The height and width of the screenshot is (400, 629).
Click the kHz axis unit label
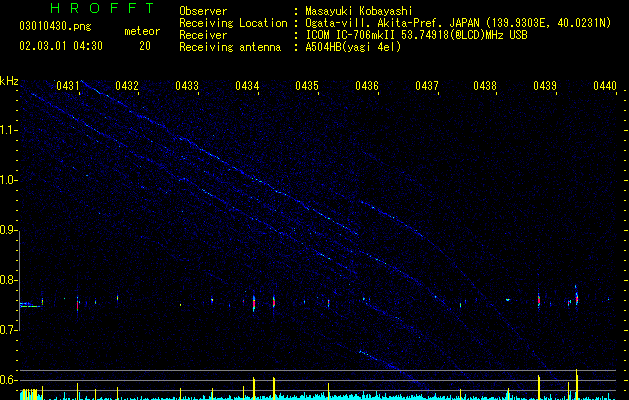9,81
